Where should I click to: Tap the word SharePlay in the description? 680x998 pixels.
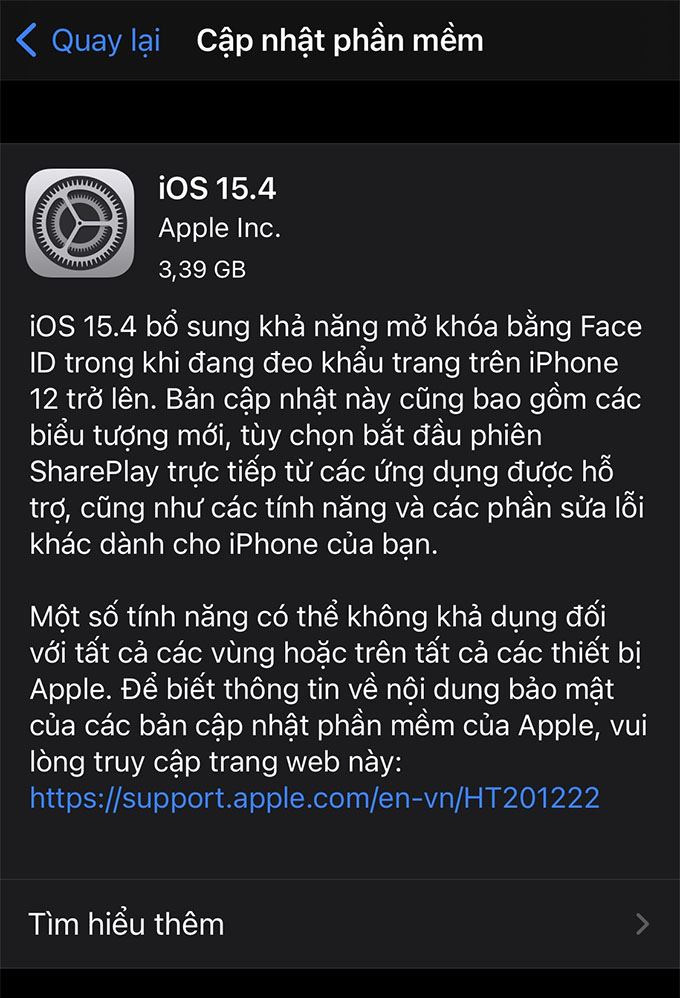(94, 472)
